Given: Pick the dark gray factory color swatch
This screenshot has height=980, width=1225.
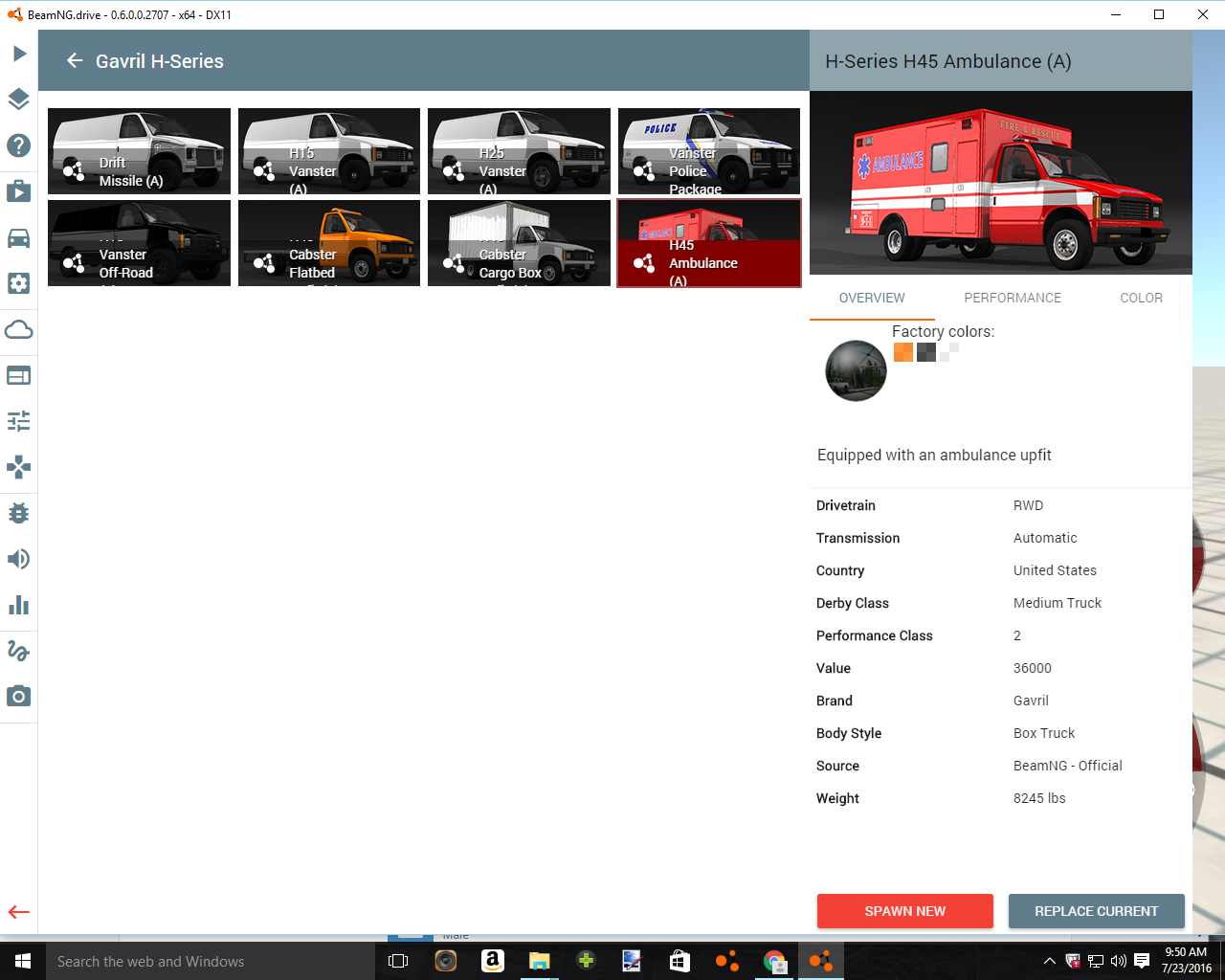Looking at the screenshot, I should (x=925, y=352).
